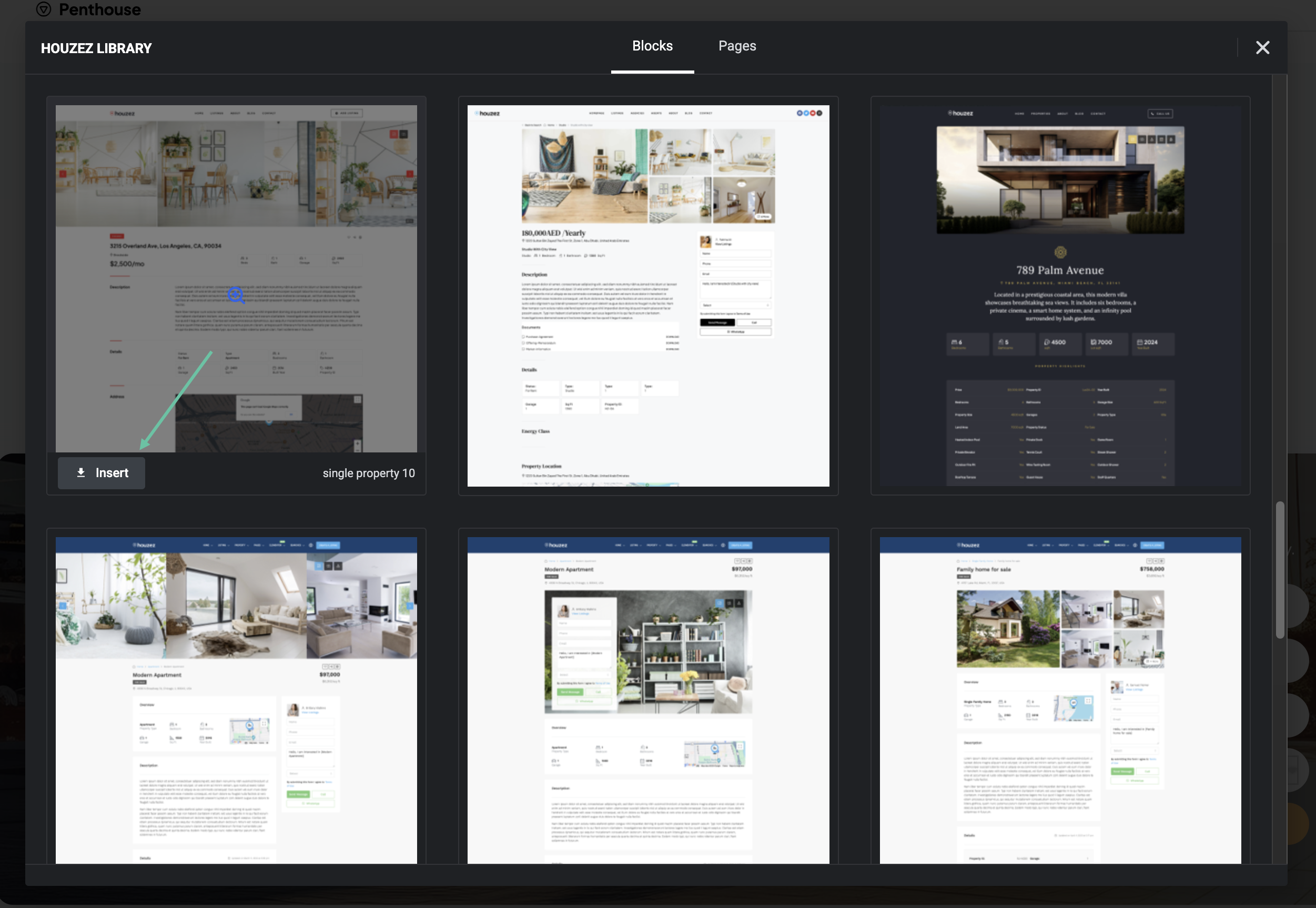Choose the Modern Apartment template with wide gallery header

click(236, 700)
